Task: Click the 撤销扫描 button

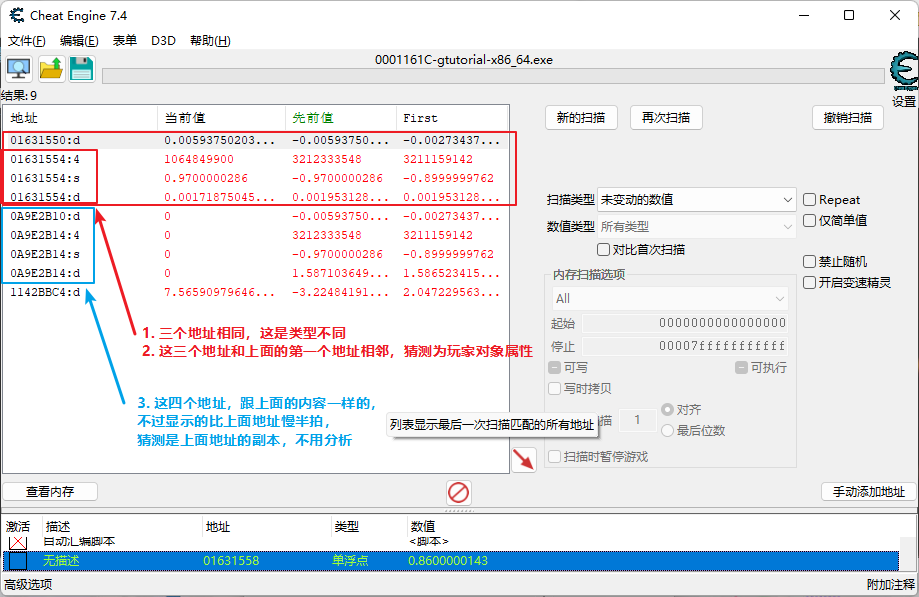Action: 847,118
